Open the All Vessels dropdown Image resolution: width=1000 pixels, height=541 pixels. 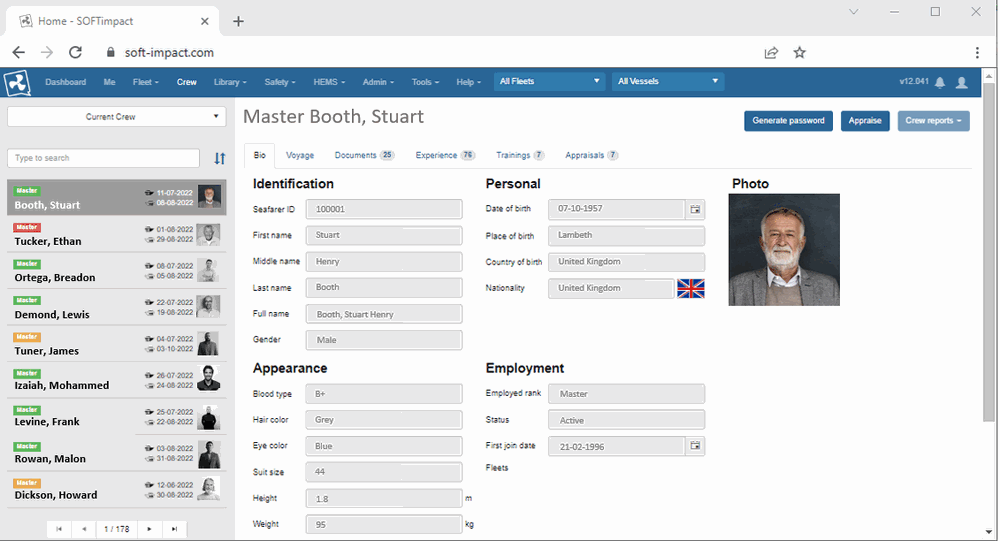pos(668,82)
